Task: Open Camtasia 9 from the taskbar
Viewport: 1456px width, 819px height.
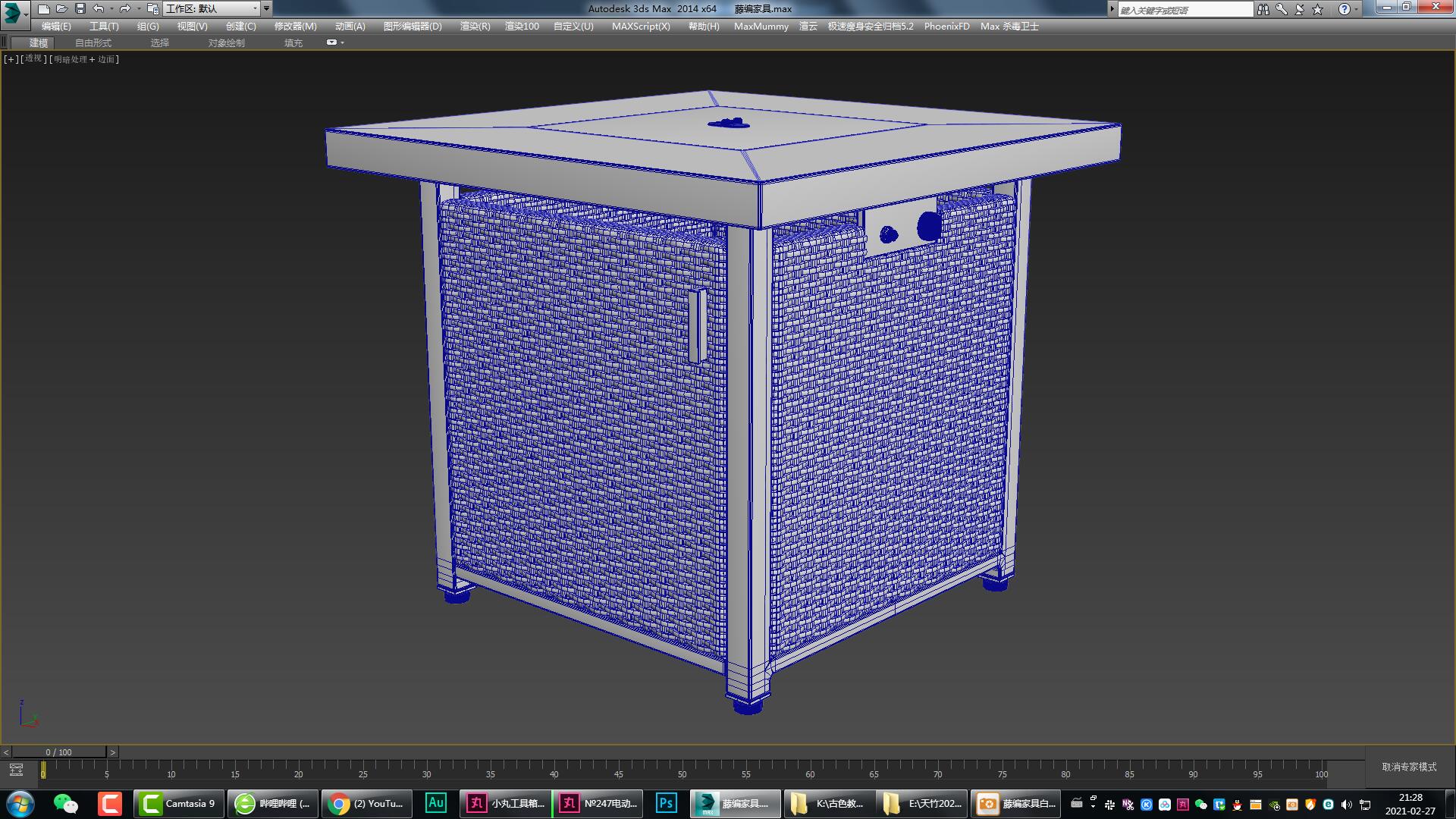Action: click(x=178, y=803)
